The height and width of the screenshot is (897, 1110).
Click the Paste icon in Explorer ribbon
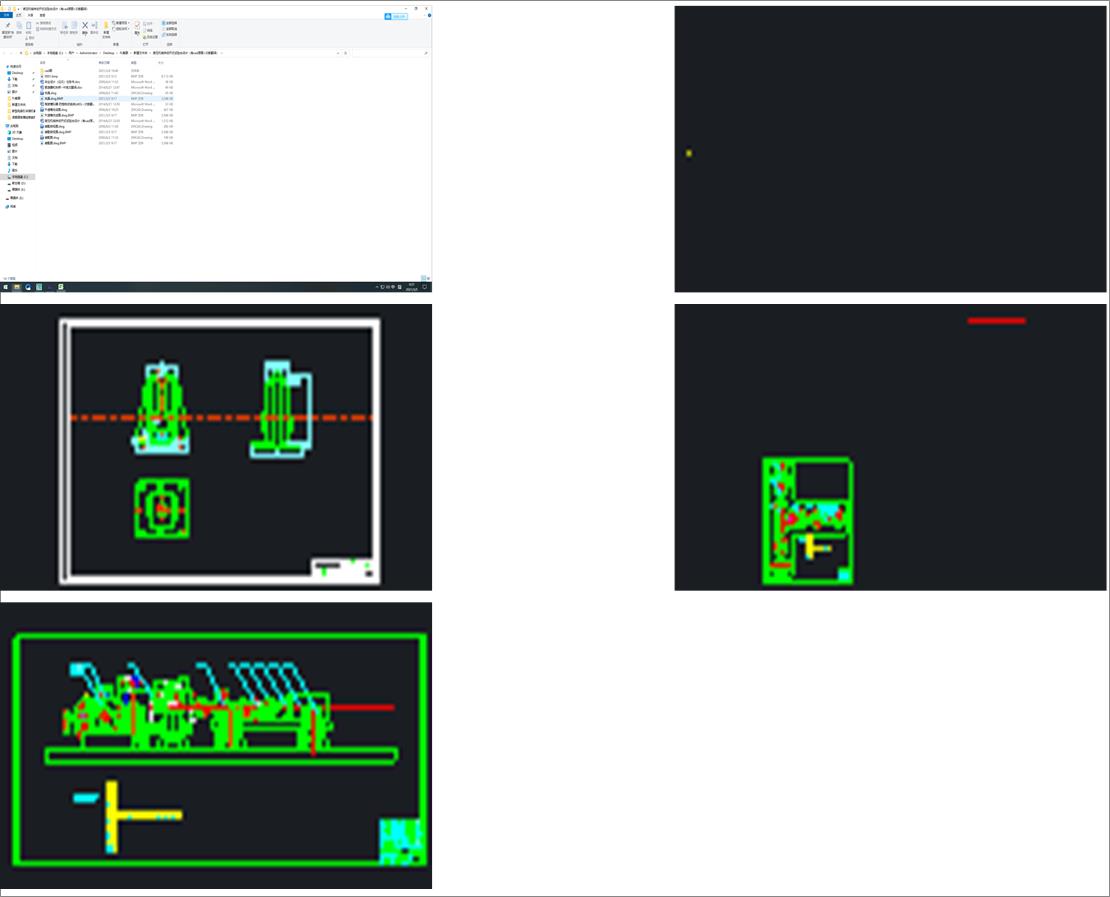(29, 25)
